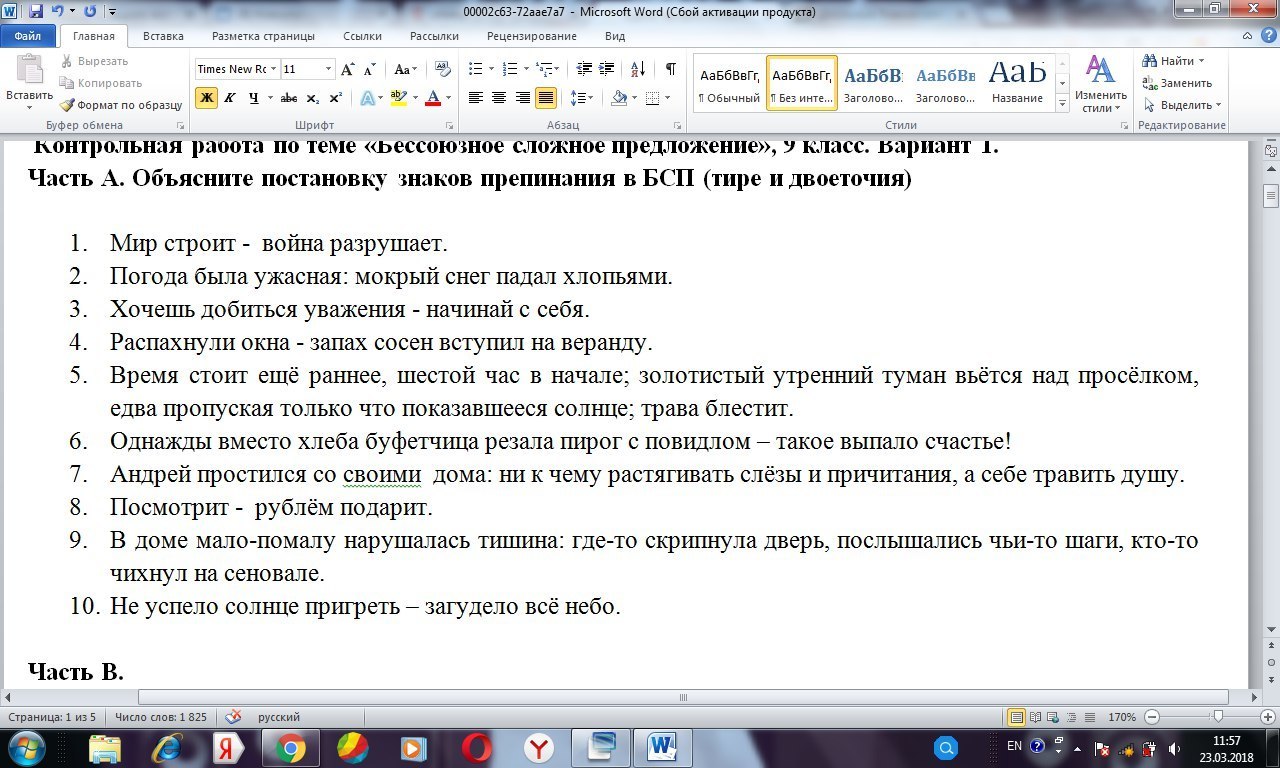Apply a multilevel list
The width and height of the screenshot is (1280, 768).
tap(545, 69)
